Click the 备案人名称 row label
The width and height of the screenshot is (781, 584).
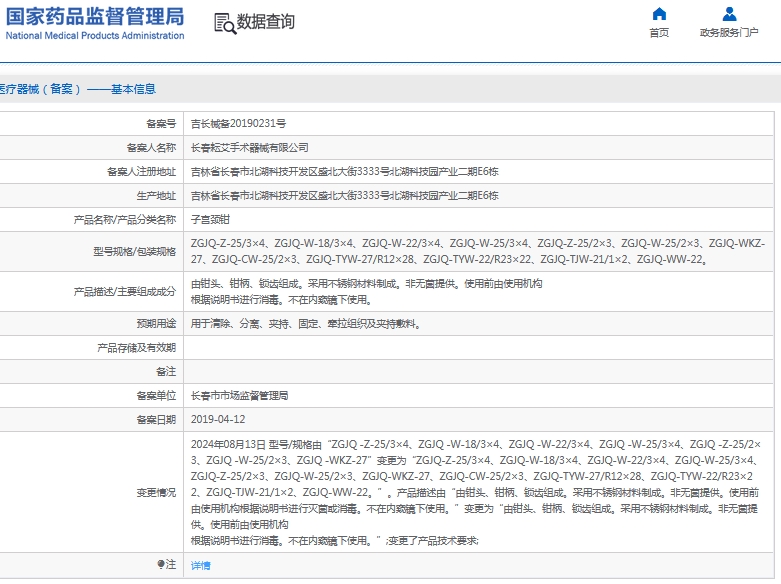[x=151, y=147]
